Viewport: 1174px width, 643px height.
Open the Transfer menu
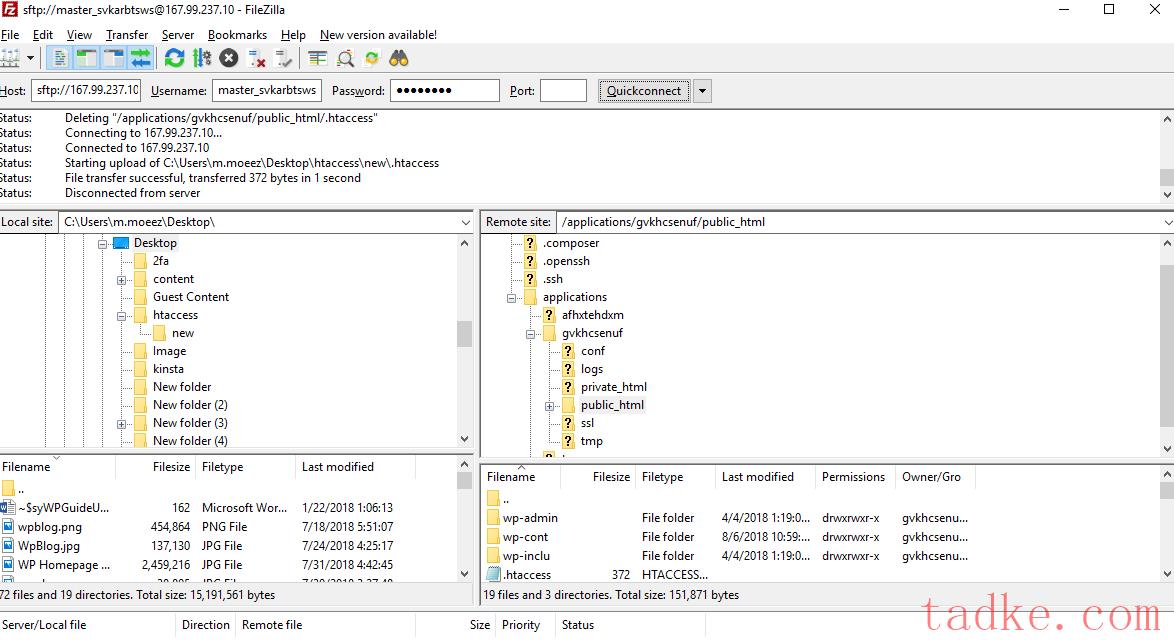click(x=127, y=35)
